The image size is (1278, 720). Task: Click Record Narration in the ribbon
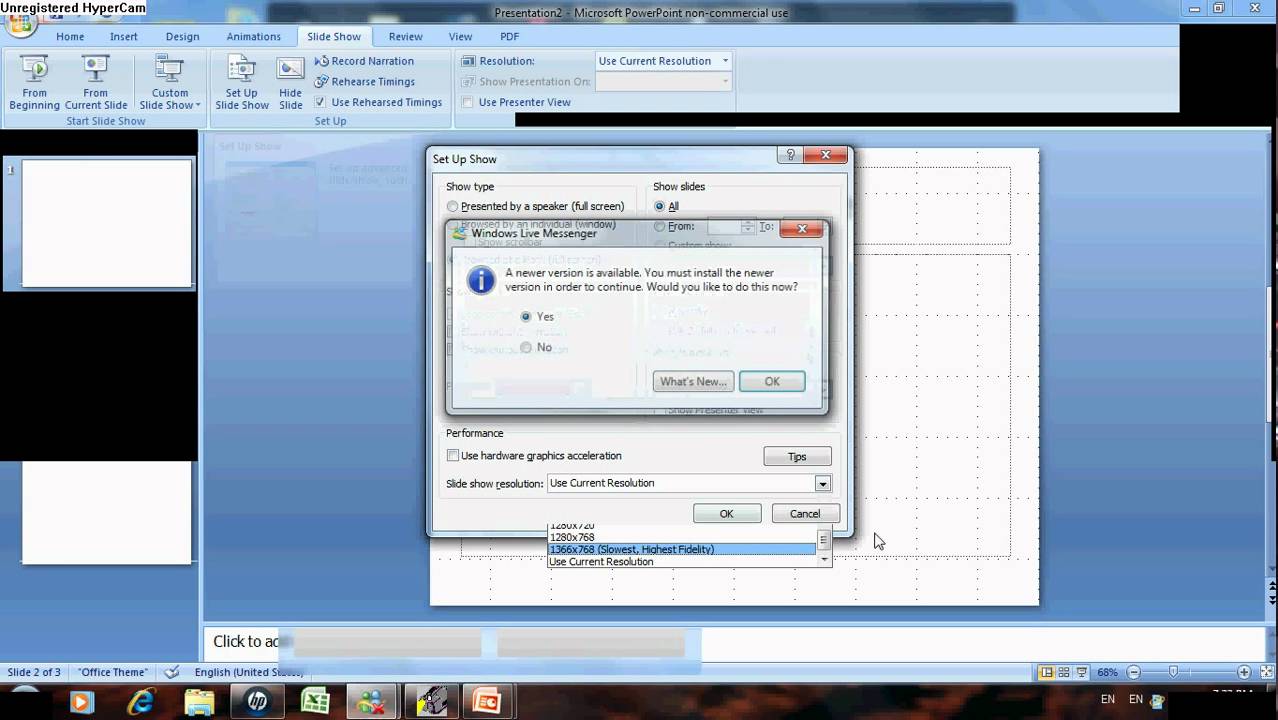coord(364,61)
